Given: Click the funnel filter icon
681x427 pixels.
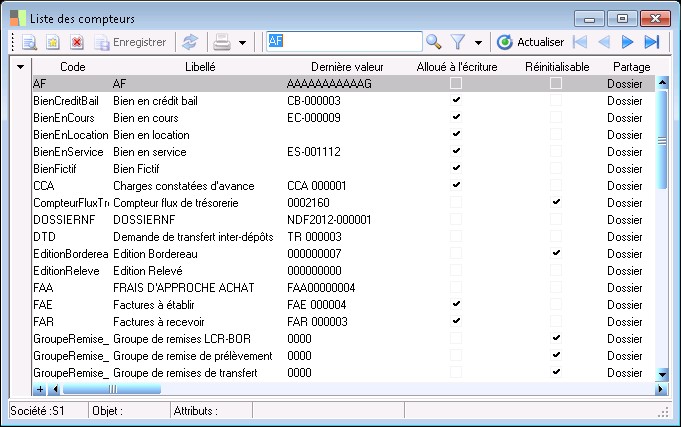Looking at the screenshot, I should pyautogui.click(x=458, y=42).
